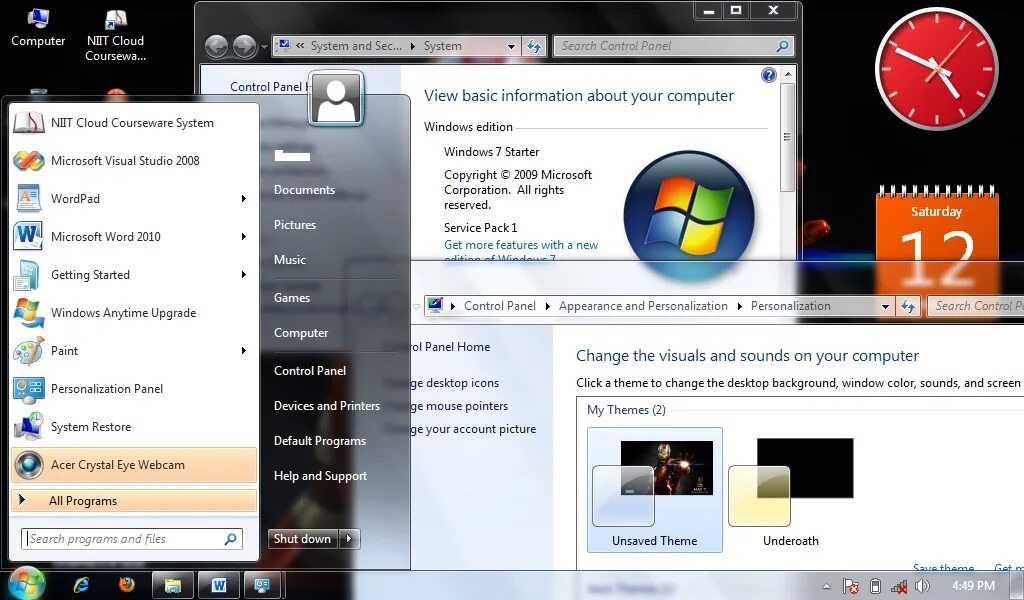Viewport: 1024px width, 600px height.
Task: Expand Getting Started submenu arrow
Action: (x=244, y=275)
